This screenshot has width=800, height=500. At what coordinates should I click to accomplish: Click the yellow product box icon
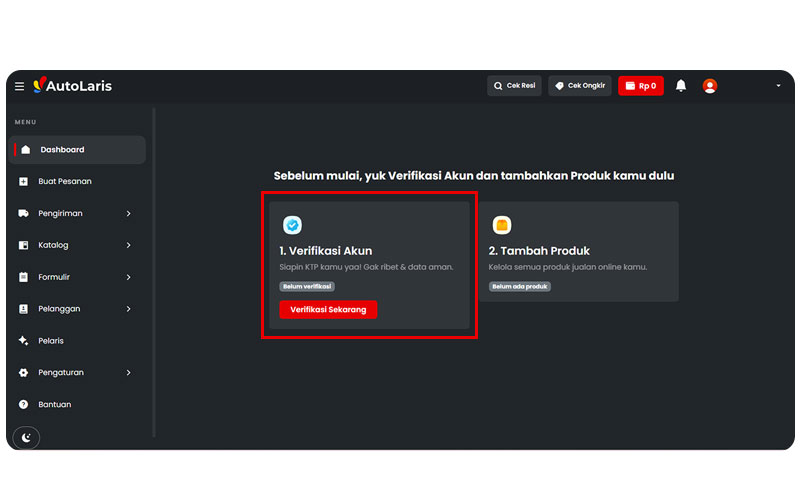pyautogui.click(x=502, y=225)
